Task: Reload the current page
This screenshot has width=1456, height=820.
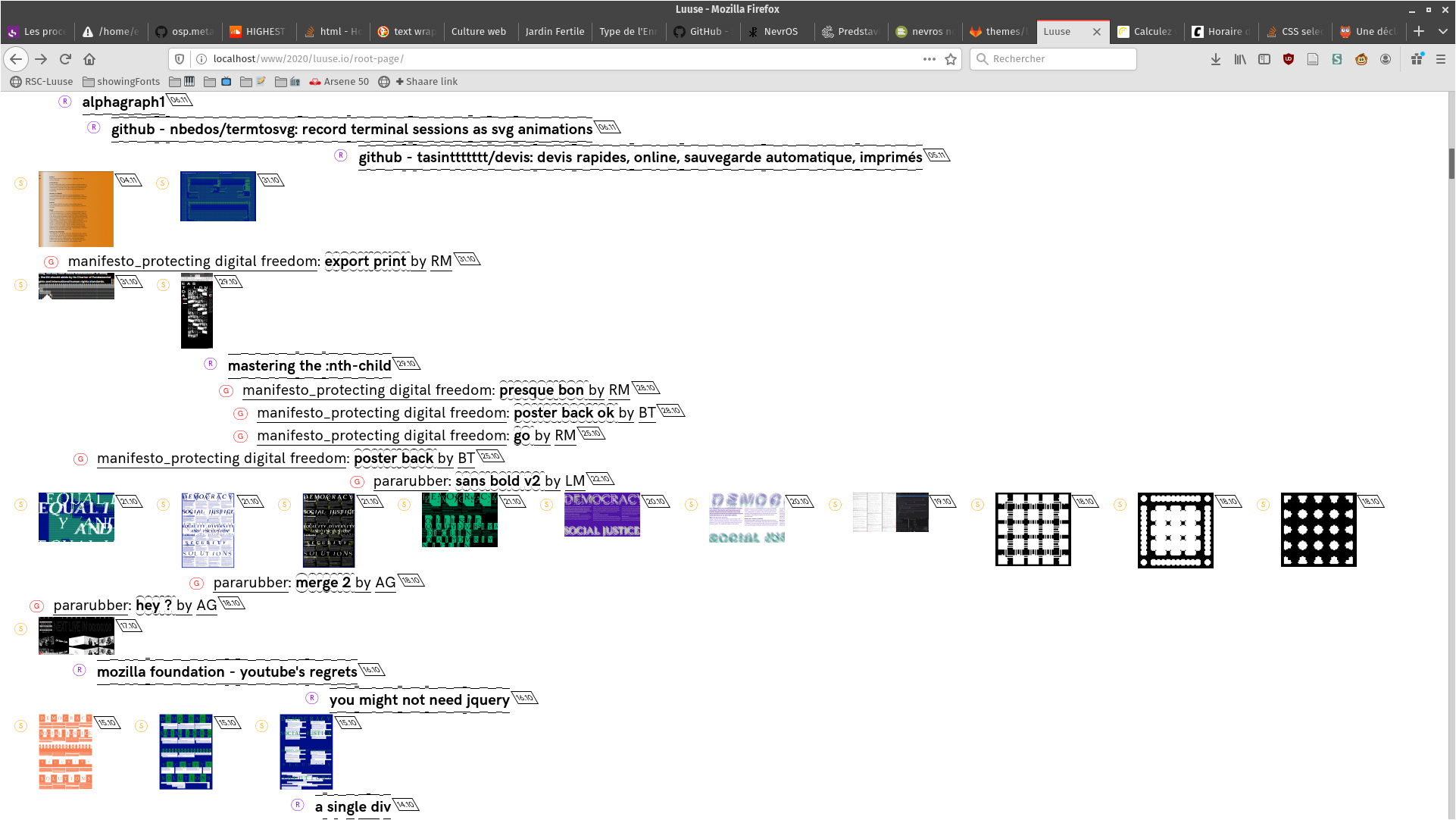Action: pos(65,59)
